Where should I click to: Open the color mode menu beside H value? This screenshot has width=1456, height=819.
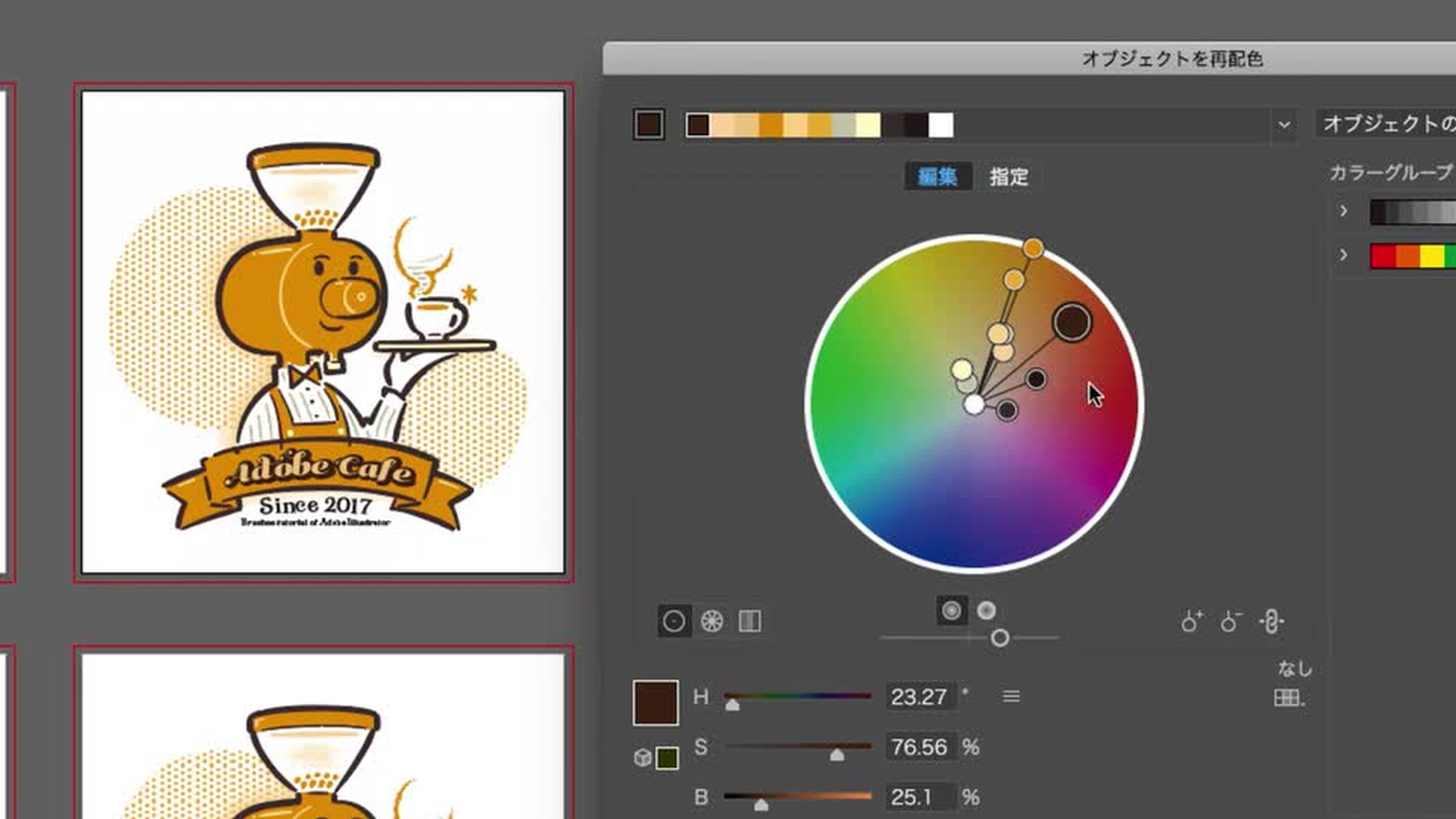(1011, 696)
